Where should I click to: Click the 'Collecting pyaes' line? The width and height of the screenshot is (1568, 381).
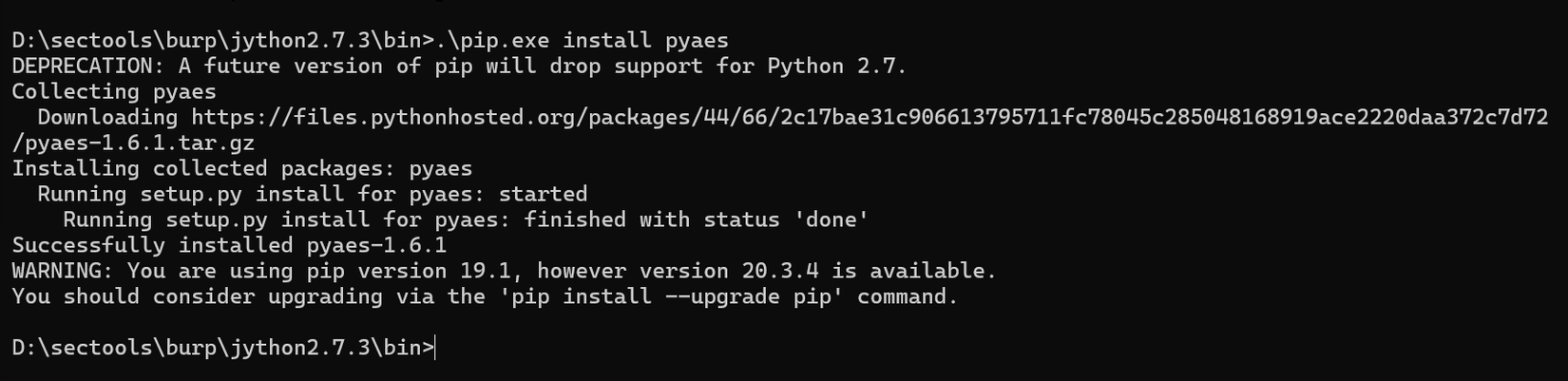click(114, 92)
